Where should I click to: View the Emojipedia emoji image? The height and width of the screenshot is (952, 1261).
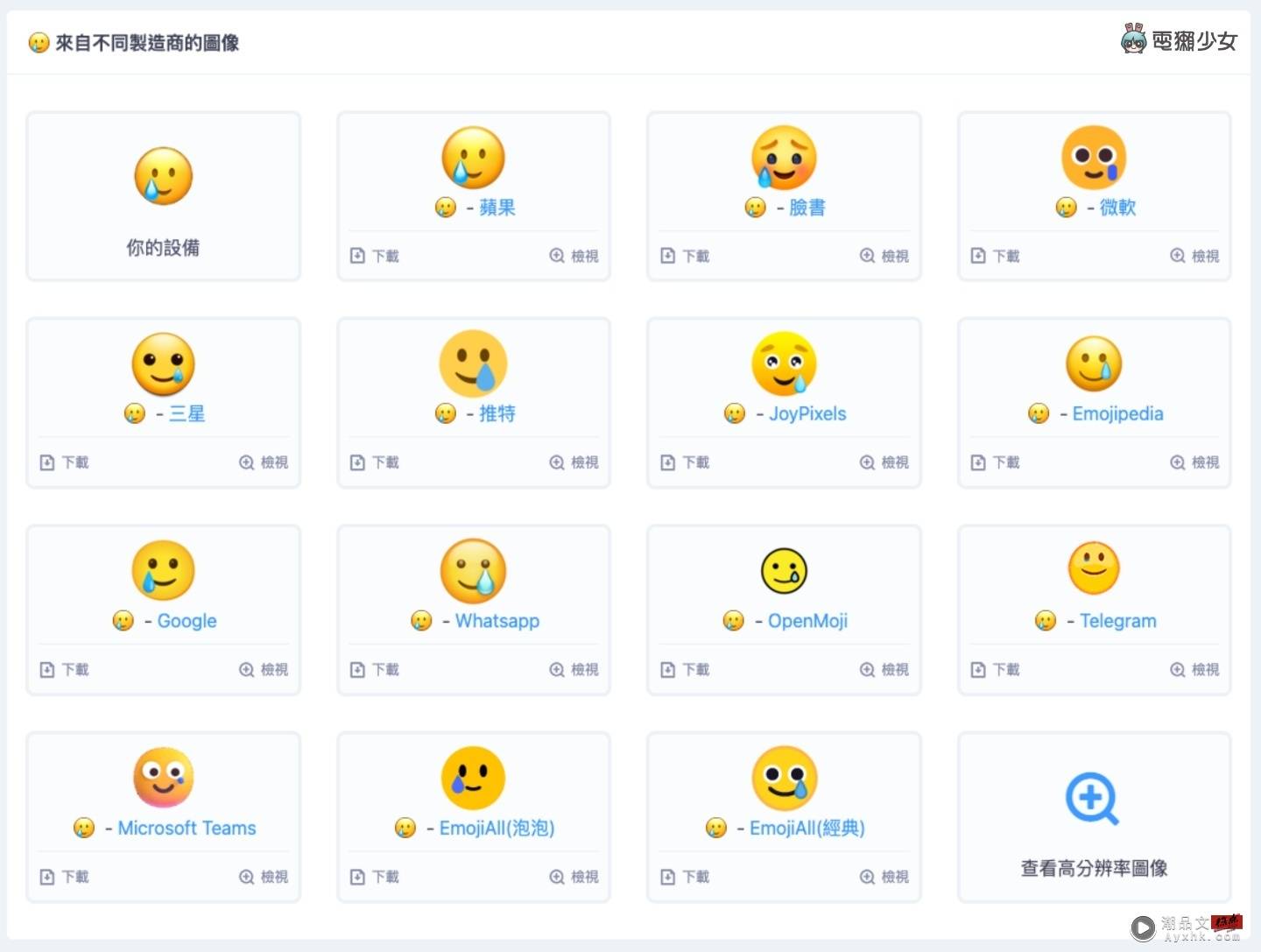tap(1194, 462)
